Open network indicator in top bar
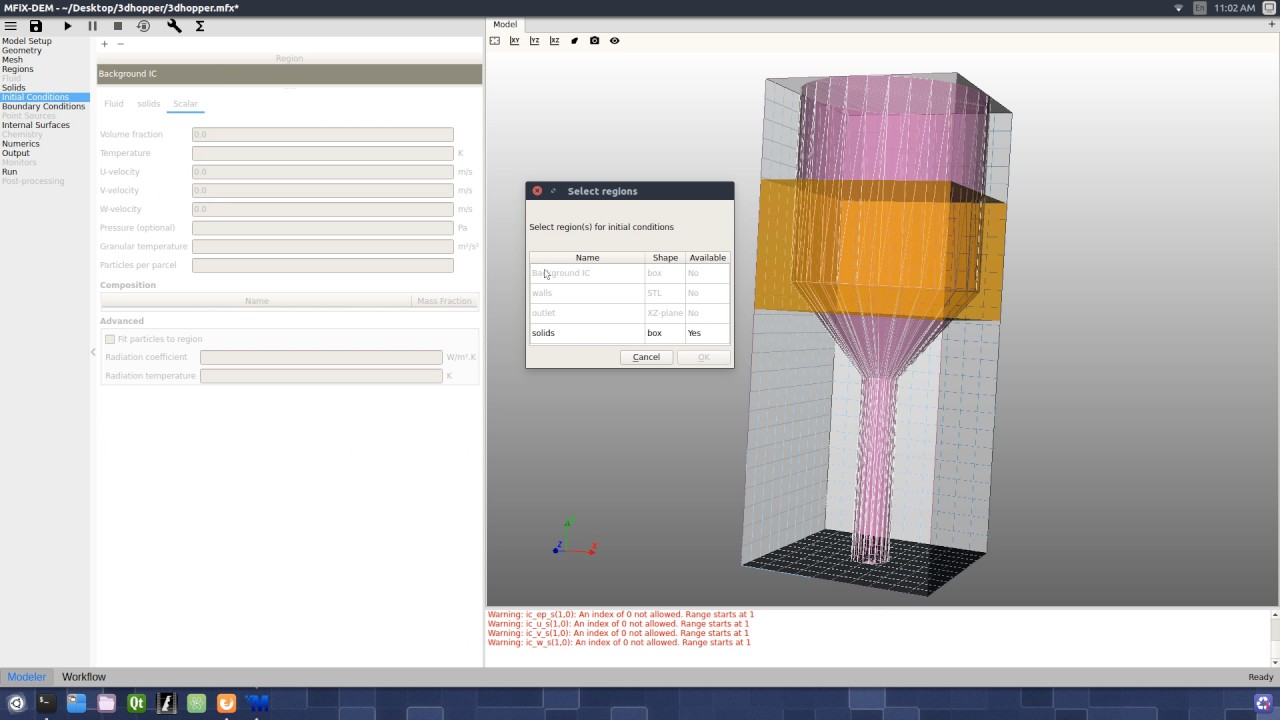Image resolution: width=1280 pixels, height=720 pixels. point(1178,8)
